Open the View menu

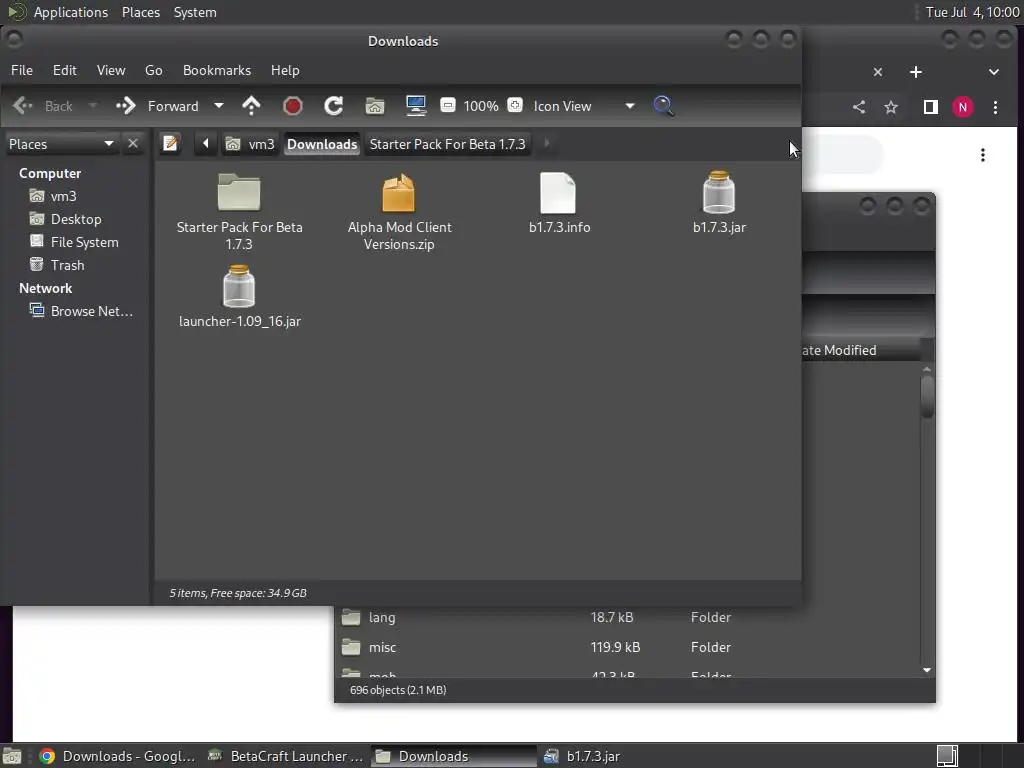(x=111, y=70)
